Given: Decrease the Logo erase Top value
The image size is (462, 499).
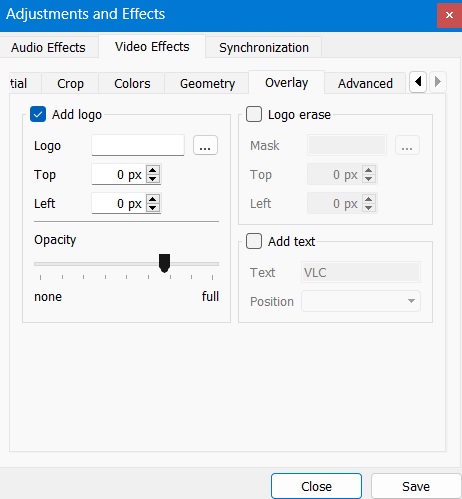Looking at the screenshot, I should 369,179.
